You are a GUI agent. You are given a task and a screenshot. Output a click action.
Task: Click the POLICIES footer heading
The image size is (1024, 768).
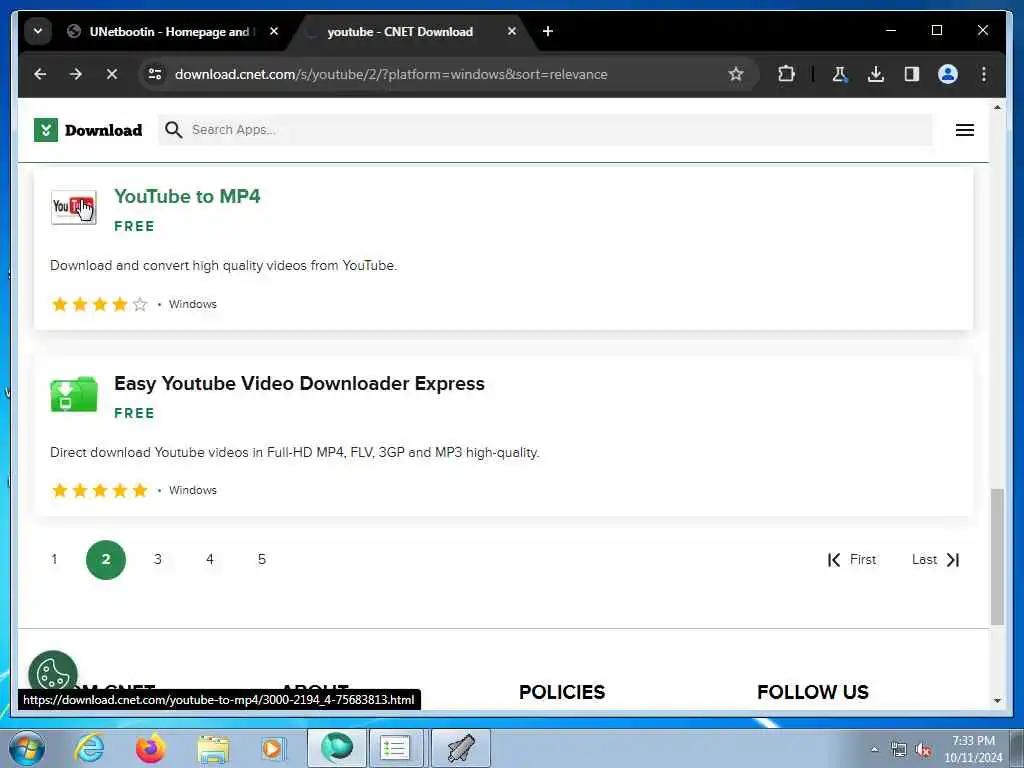562,692
